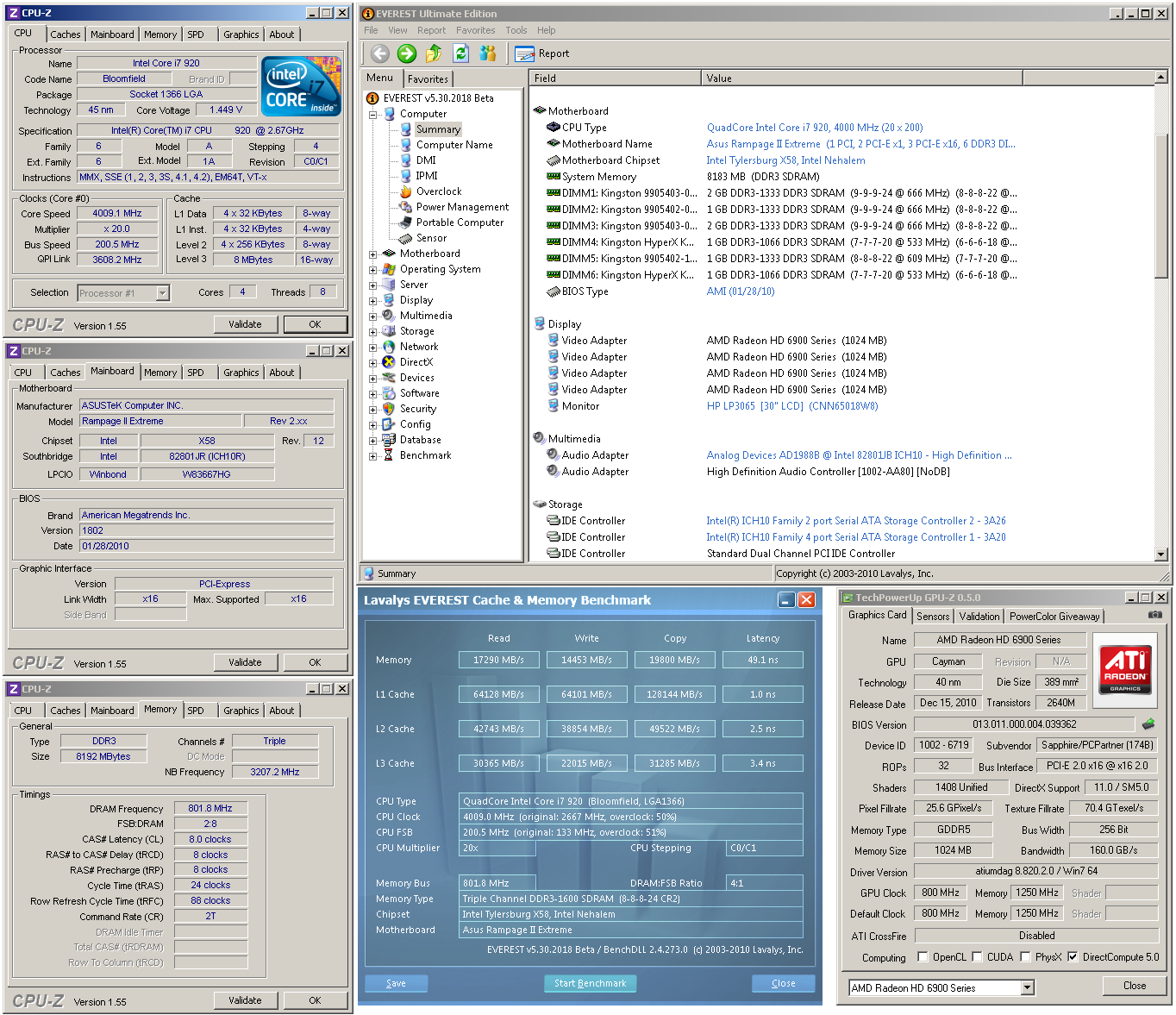The width and height of the screenshot is (1176, 1015).
Task: Enable the CUDA checkbox in GPU-Z
Action: tap(978, 956)
